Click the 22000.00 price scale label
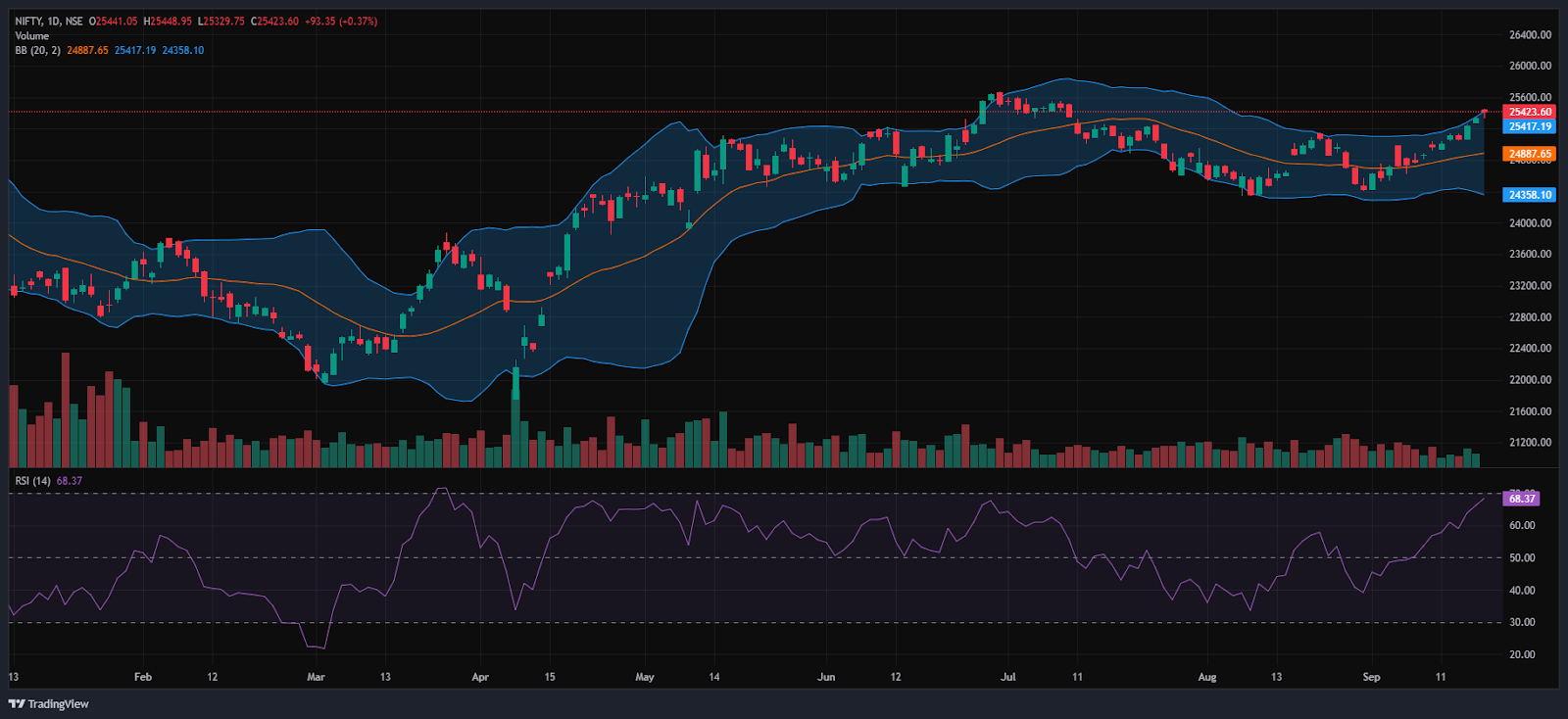This screenshot has height=719, width=1568. pyautogui.click(x=1530, y=380)
